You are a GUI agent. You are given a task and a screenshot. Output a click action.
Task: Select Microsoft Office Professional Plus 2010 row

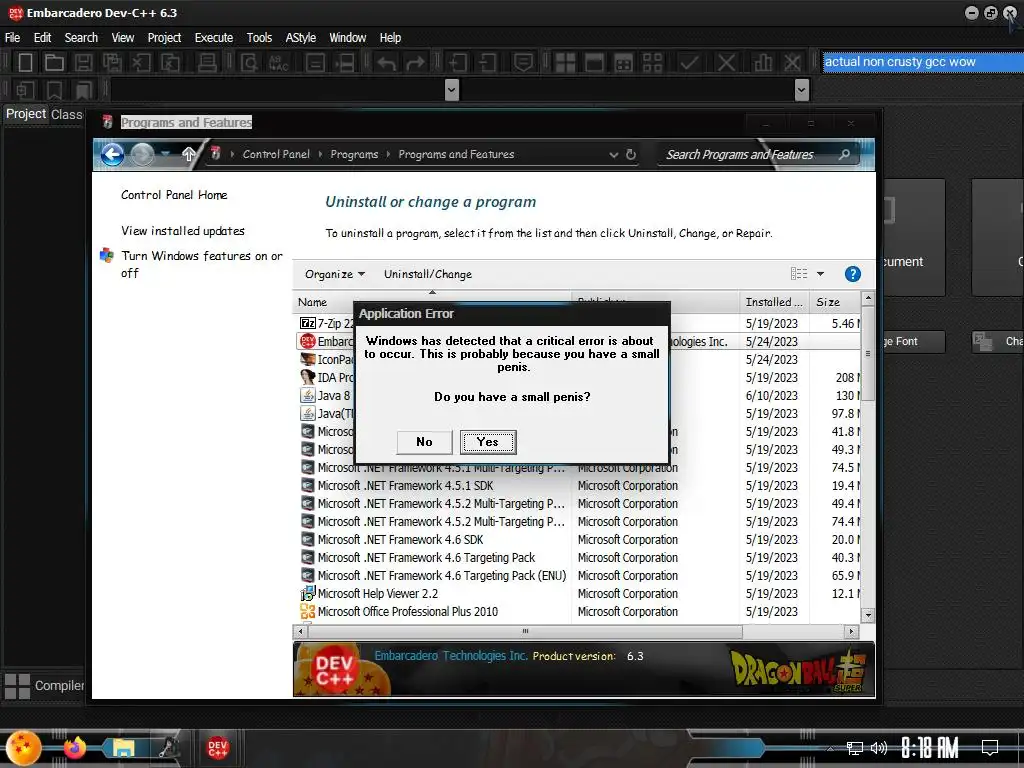[x=579, y=612]
